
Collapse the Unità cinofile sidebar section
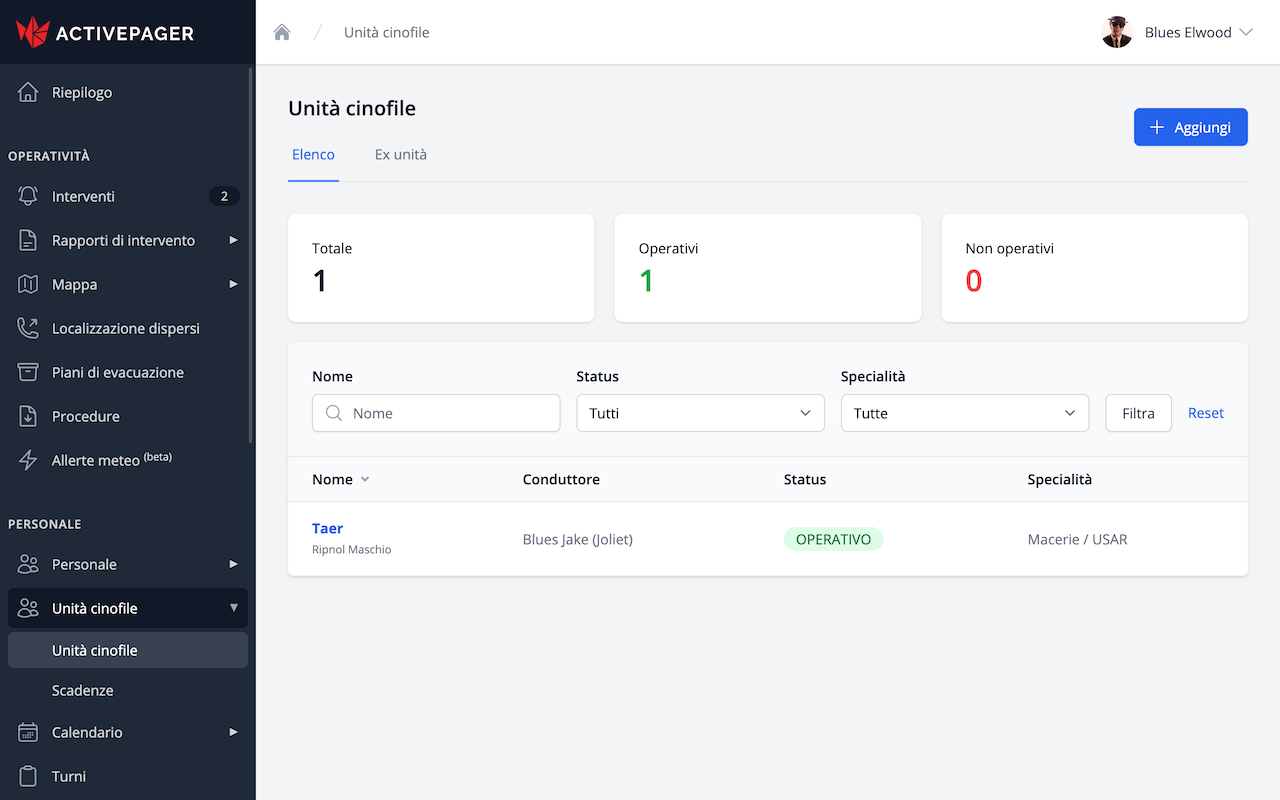(x=233, y=608)
